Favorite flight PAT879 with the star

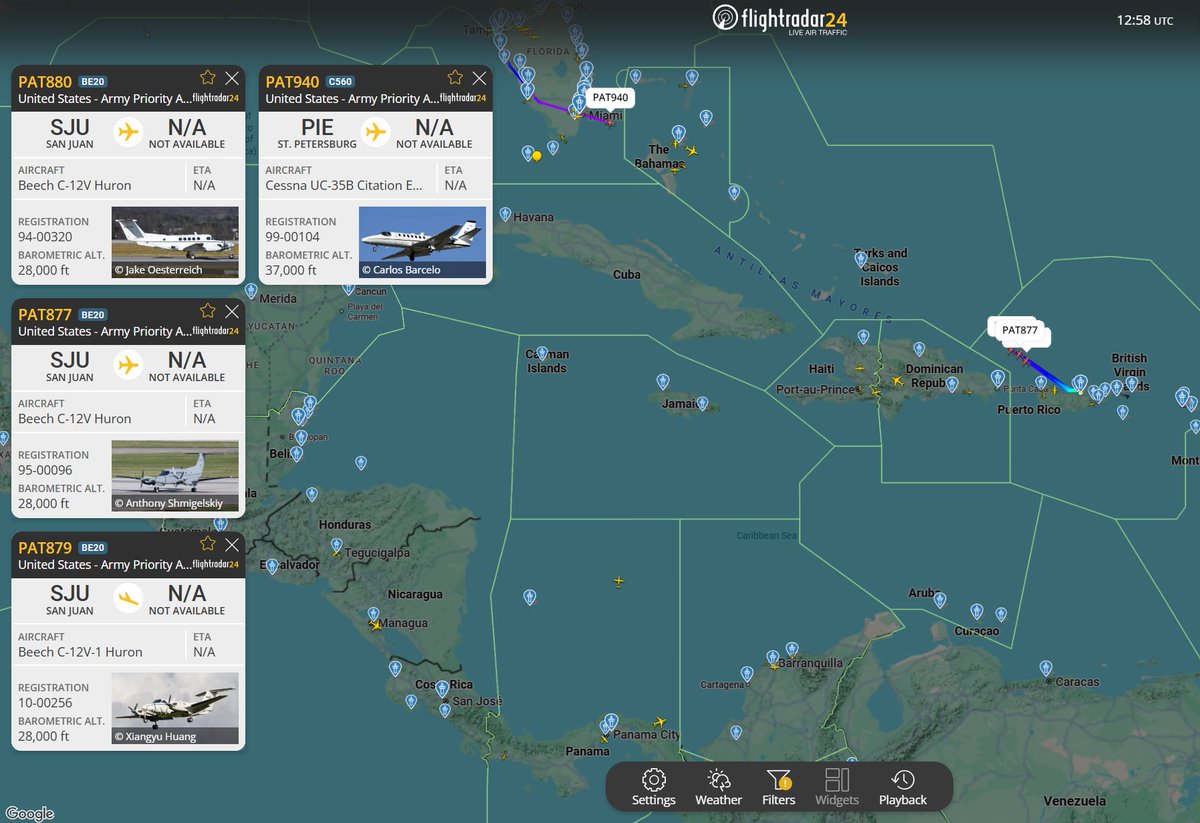(207, 544)
